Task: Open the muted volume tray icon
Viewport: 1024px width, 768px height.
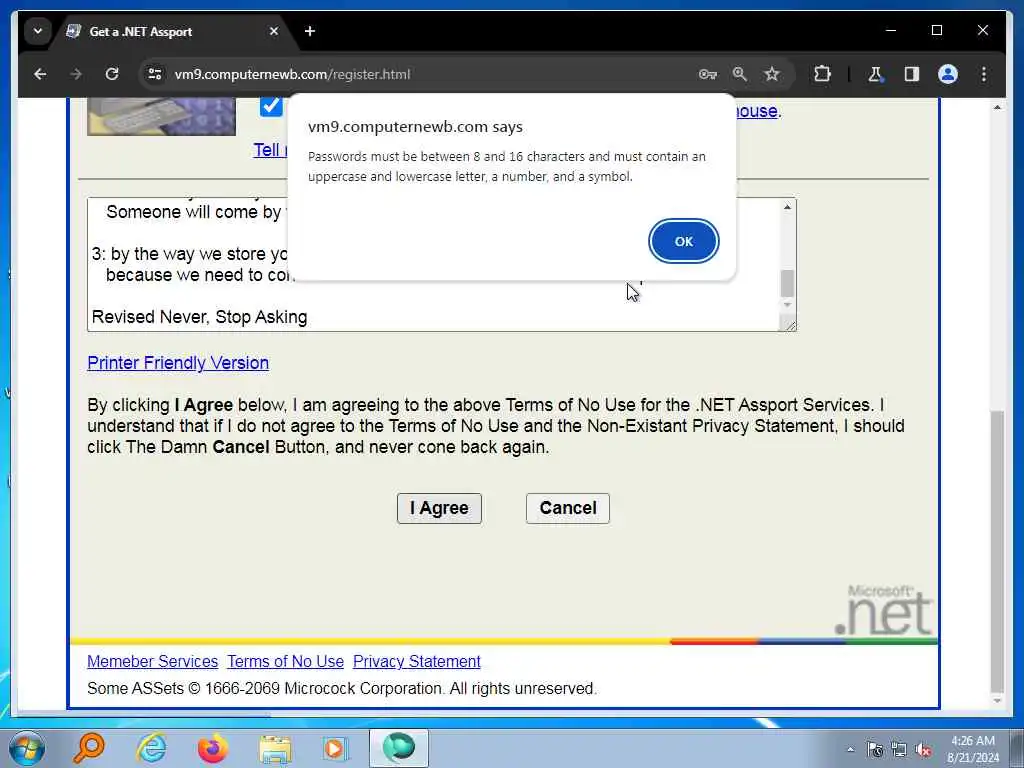Action: coord(923,750)
